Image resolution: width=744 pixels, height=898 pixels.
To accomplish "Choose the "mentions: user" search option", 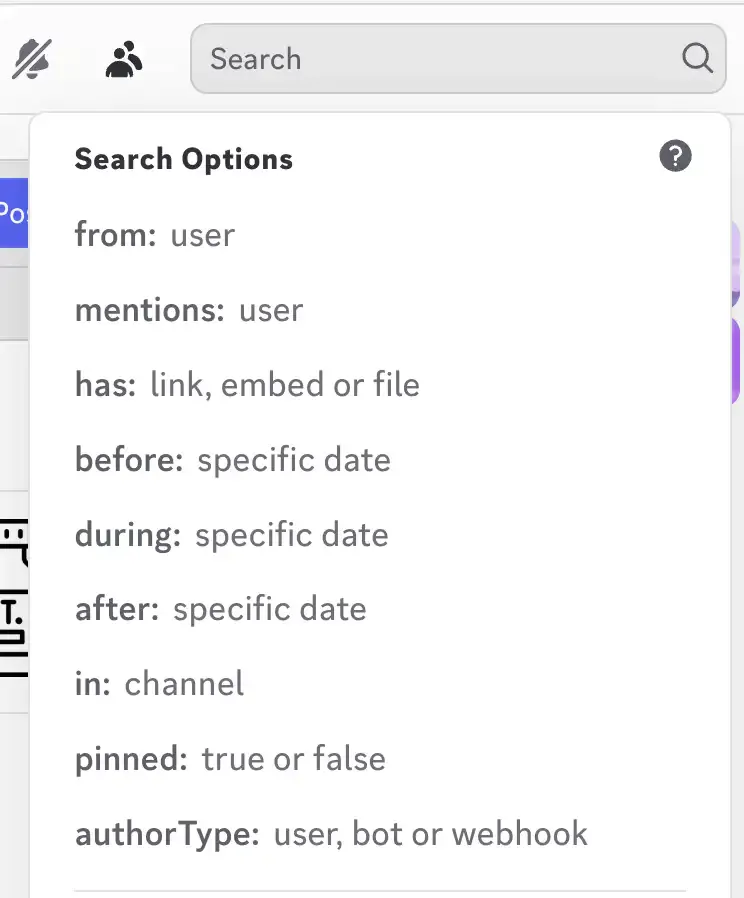I will (189, 310).
